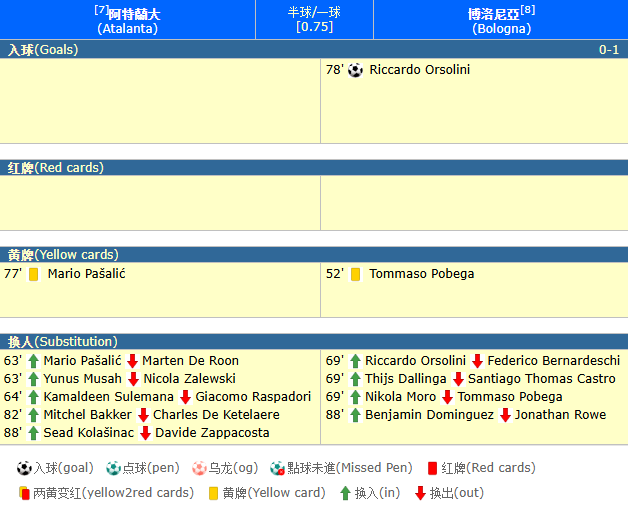628x512 pixels.
Task: Click green in-arrow before Mario Pašalić substitution
Action: (33, 361)
